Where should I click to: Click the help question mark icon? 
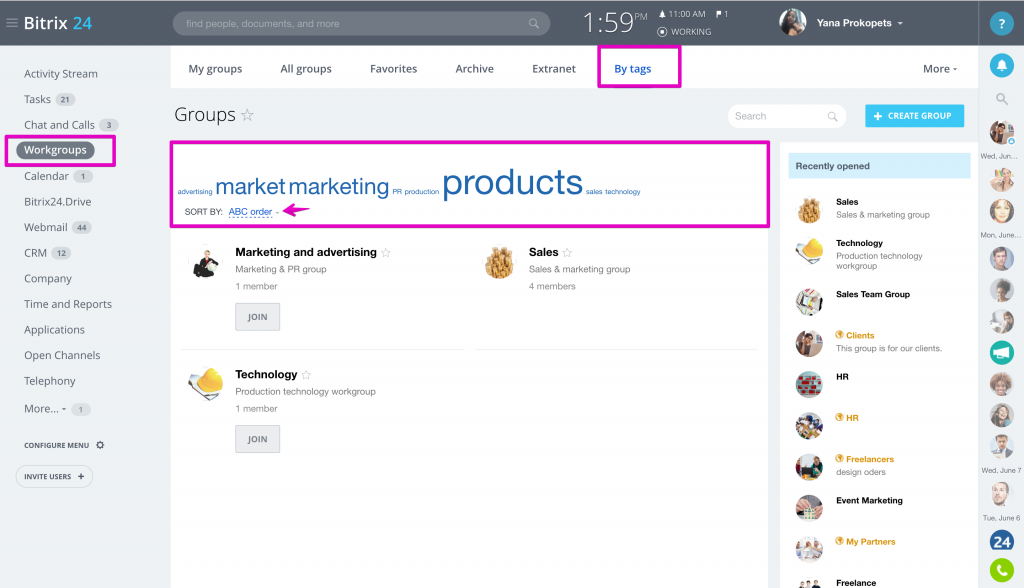(x=1001, y=24)
